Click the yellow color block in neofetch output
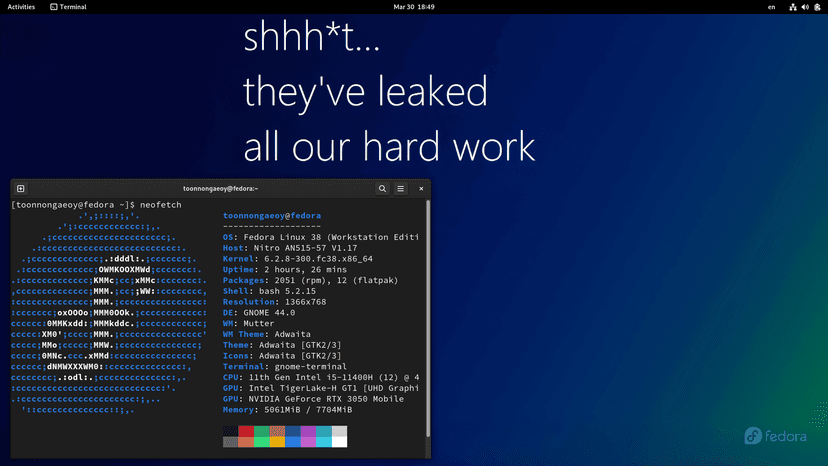This screenshot has height=466, width=828. tap(278, 431)
